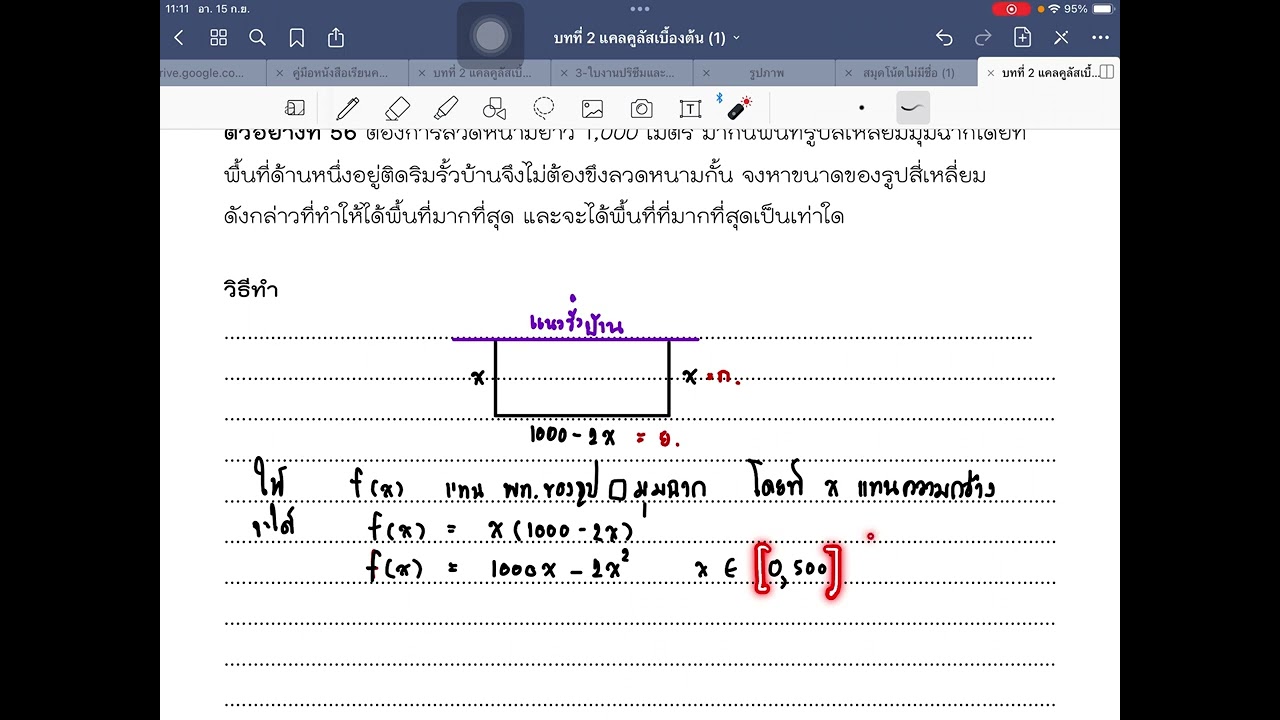
Task: Undo the last stroke
Action: click(x=944, y=38)
